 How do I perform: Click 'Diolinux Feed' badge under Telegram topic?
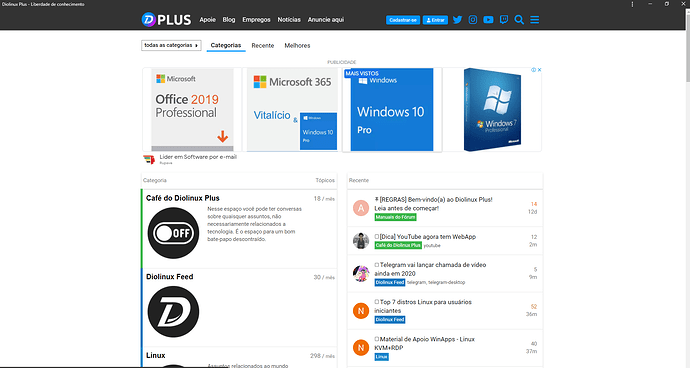click(390, 283)
